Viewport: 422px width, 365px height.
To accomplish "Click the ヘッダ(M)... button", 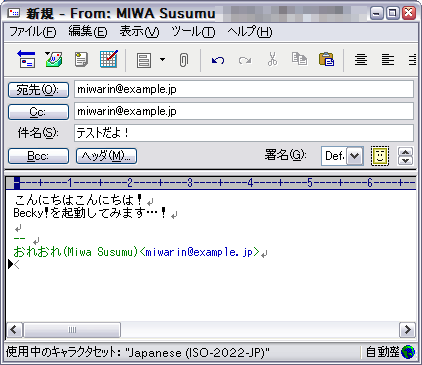I will coord(106,156).
